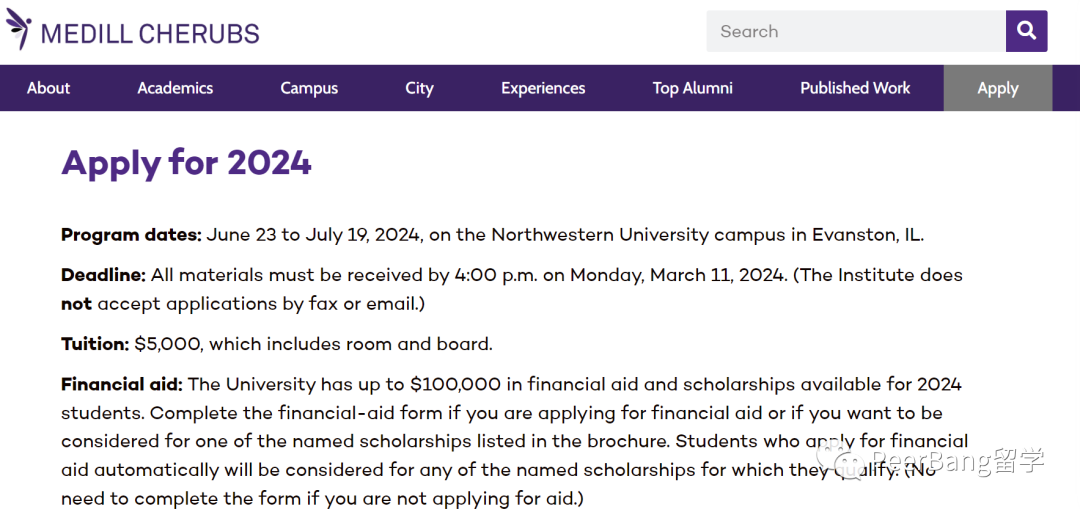
Task: Click the PeerBang watermark text
Action: click(959, 461)
